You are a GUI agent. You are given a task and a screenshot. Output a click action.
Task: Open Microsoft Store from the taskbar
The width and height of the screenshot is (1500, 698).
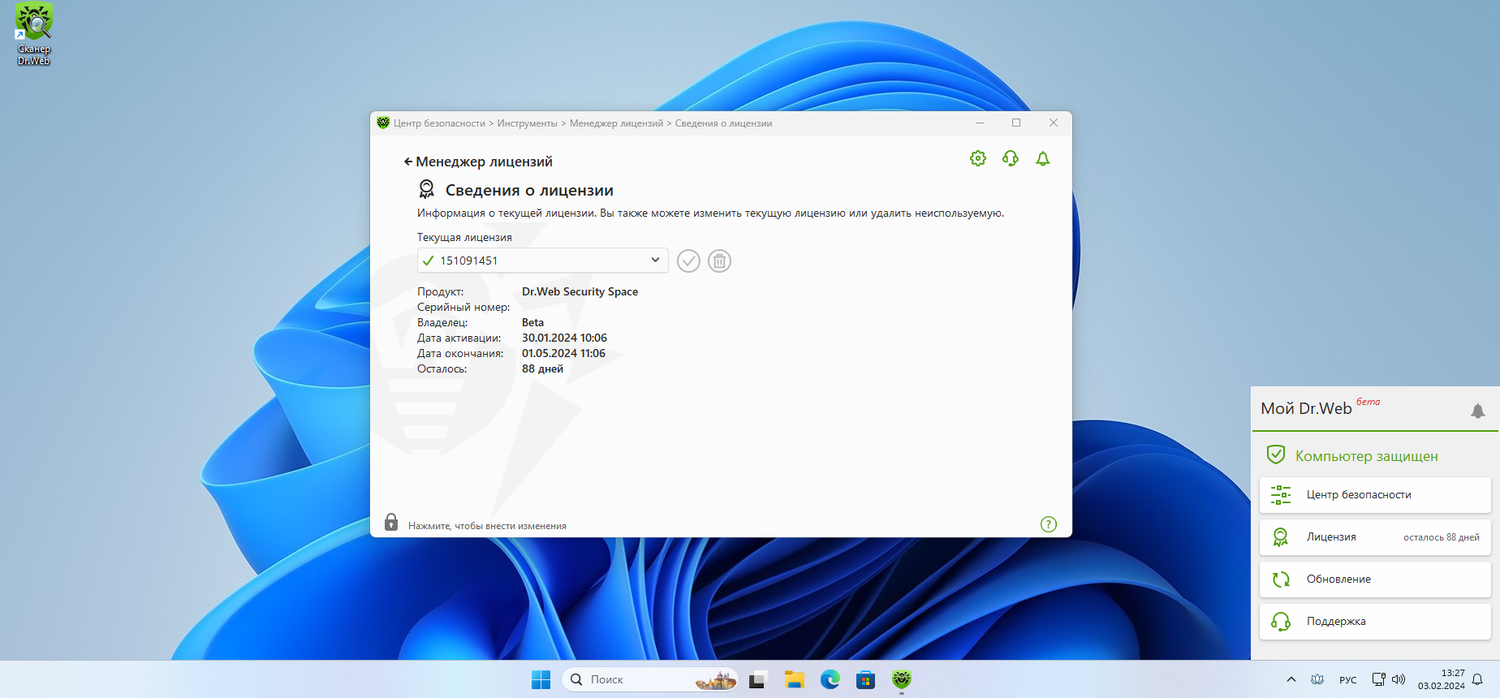tap(865, 679)
